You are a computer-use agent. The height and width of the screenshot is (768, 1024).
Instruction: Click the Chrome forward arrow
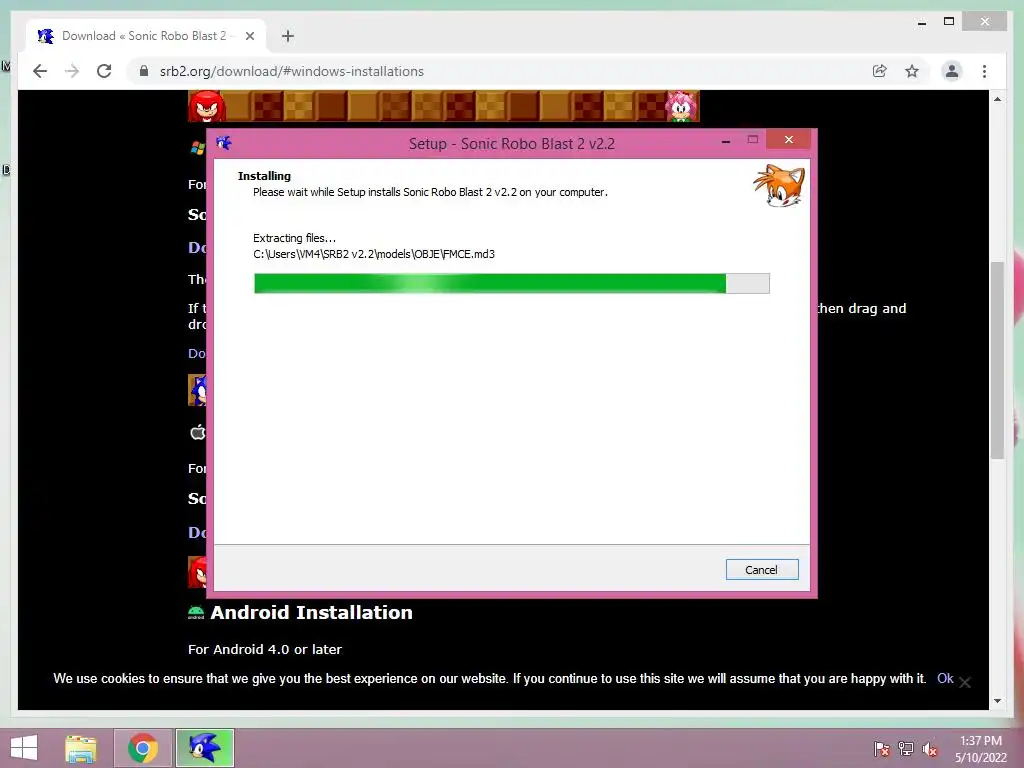[72, 71]
